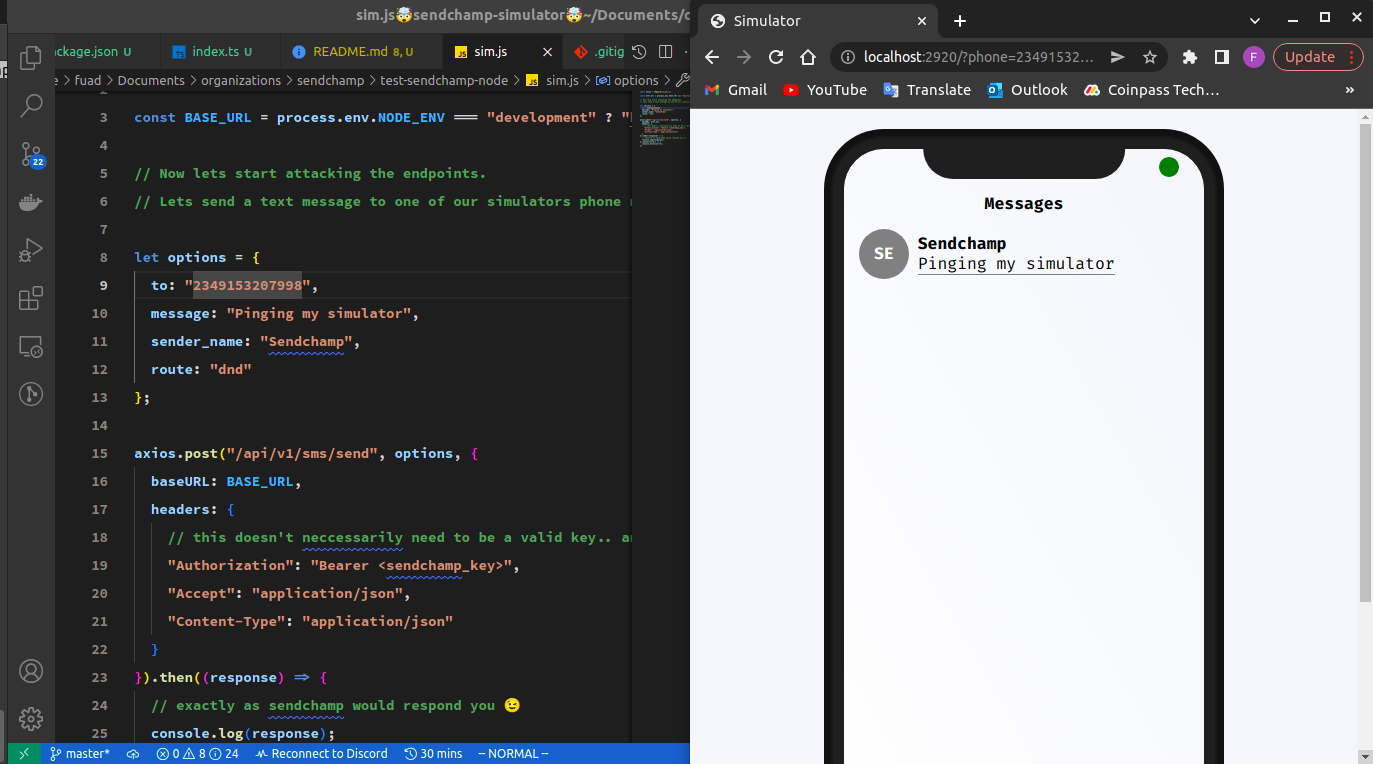Open the Remote Explorer view

31,346
